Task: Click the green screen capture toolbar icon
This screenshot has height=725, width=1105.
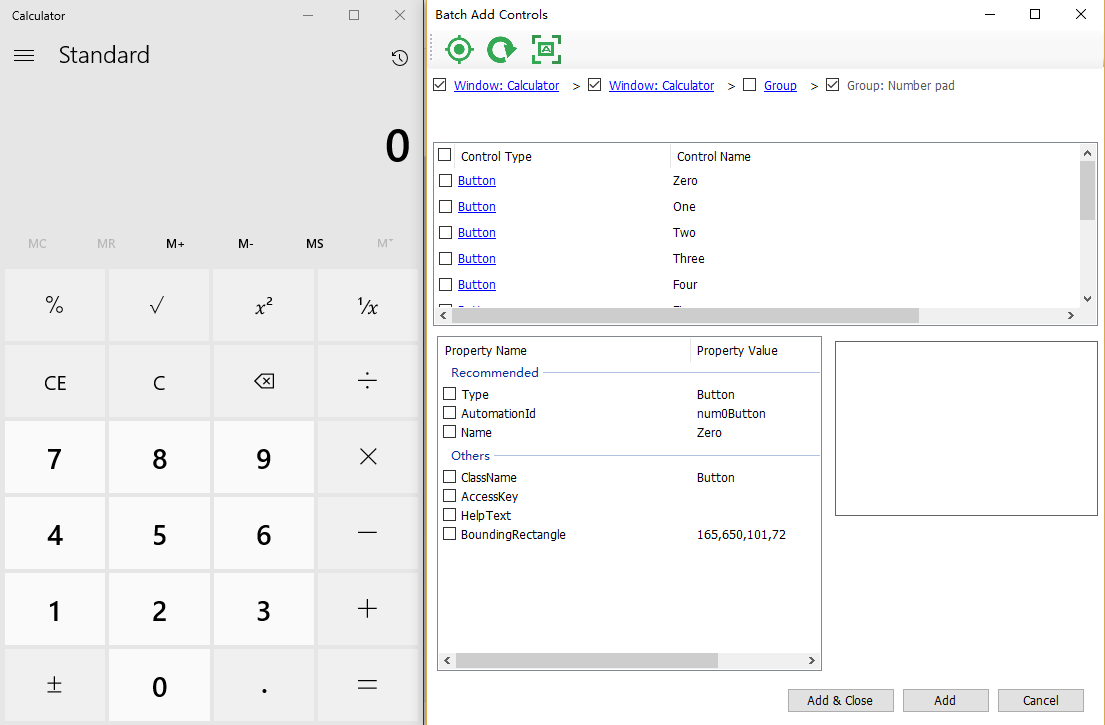Action: [546, 49]
